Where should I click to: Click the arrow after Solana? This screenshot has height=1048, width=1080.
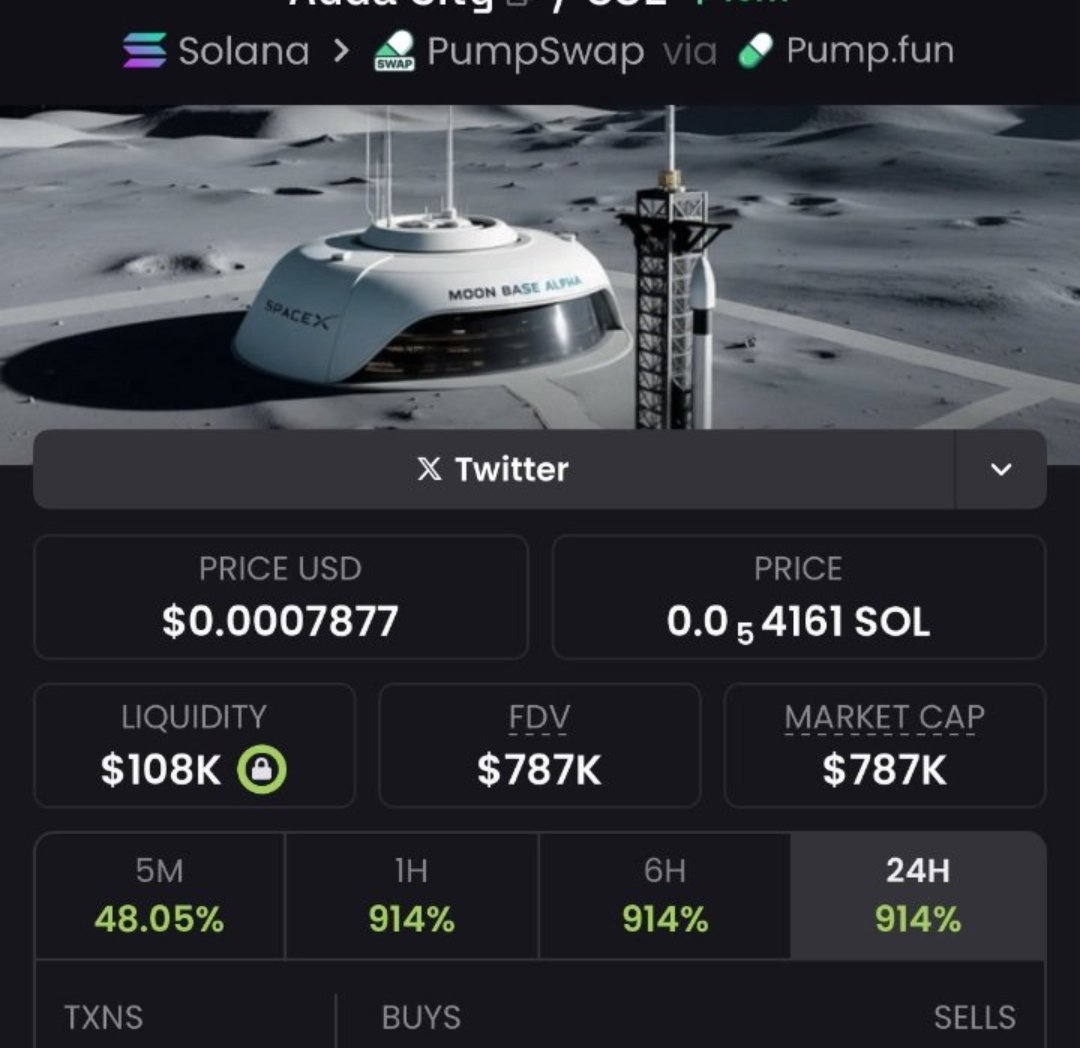(x=342, y=51)
